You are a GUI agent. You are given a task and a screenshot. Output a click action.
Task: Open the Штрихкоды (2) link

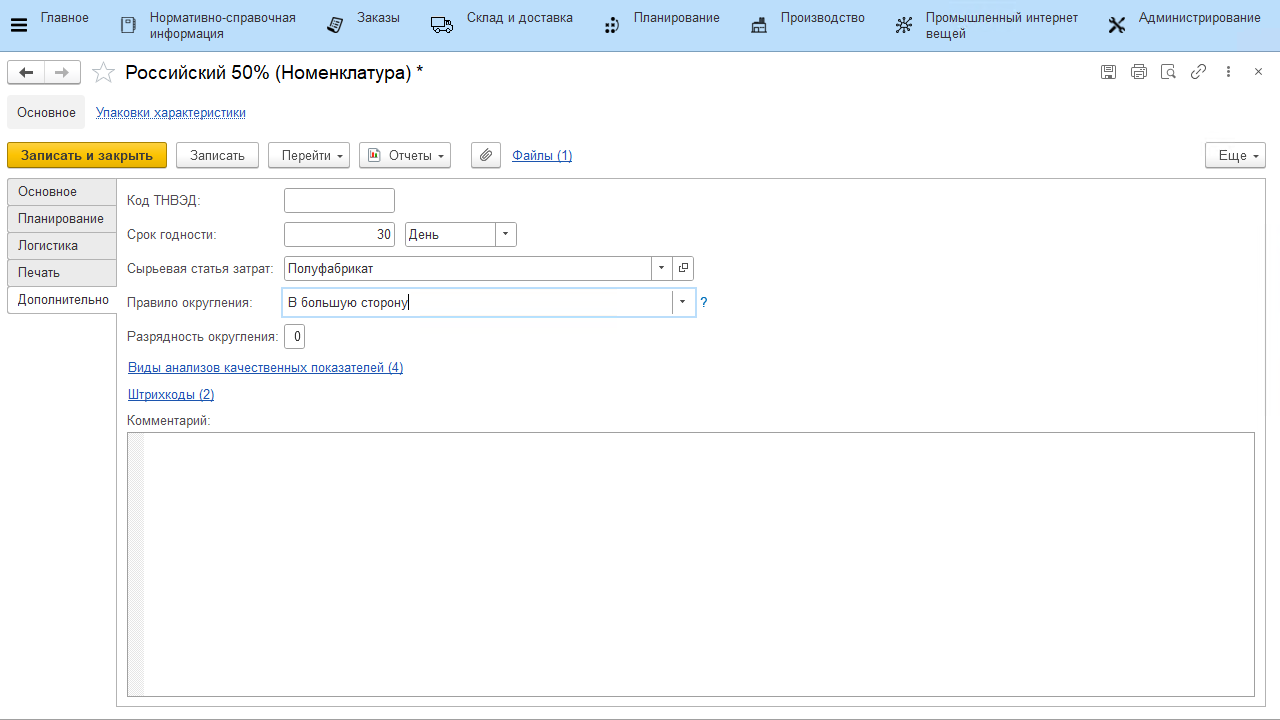click(x=171, y=394)
